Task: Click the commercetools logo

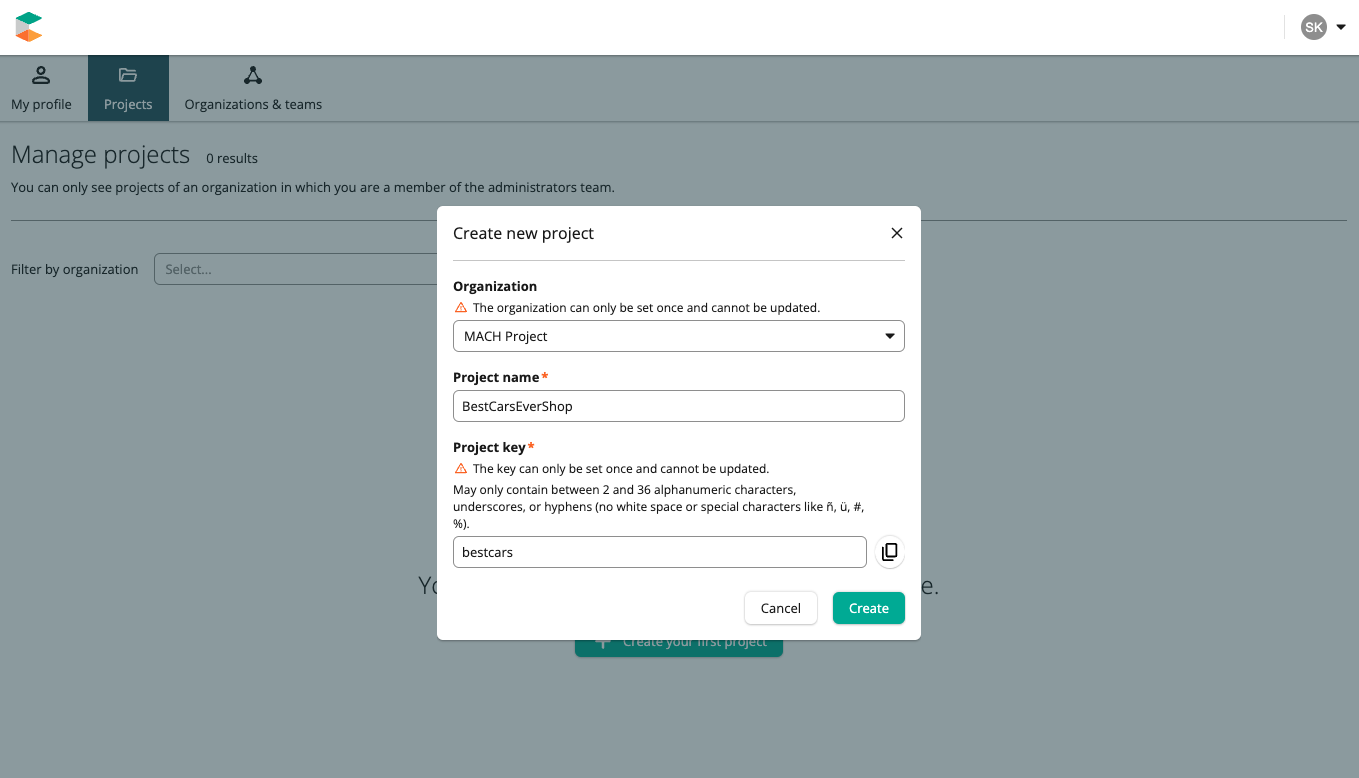Action: point(29,27)
